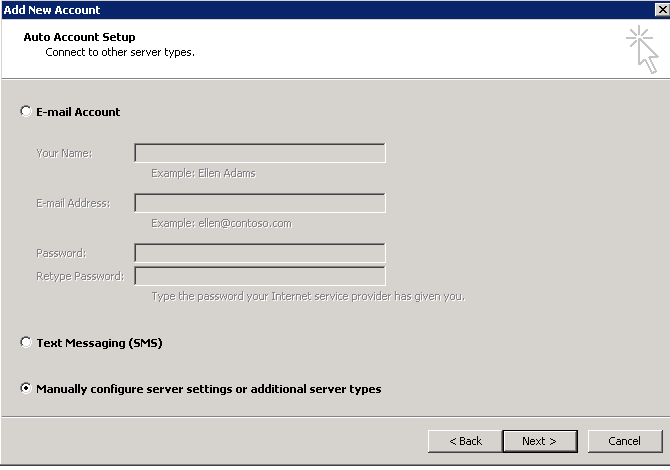Click the Retype Password field
The image size is (670, 470).
coord(260,276)
